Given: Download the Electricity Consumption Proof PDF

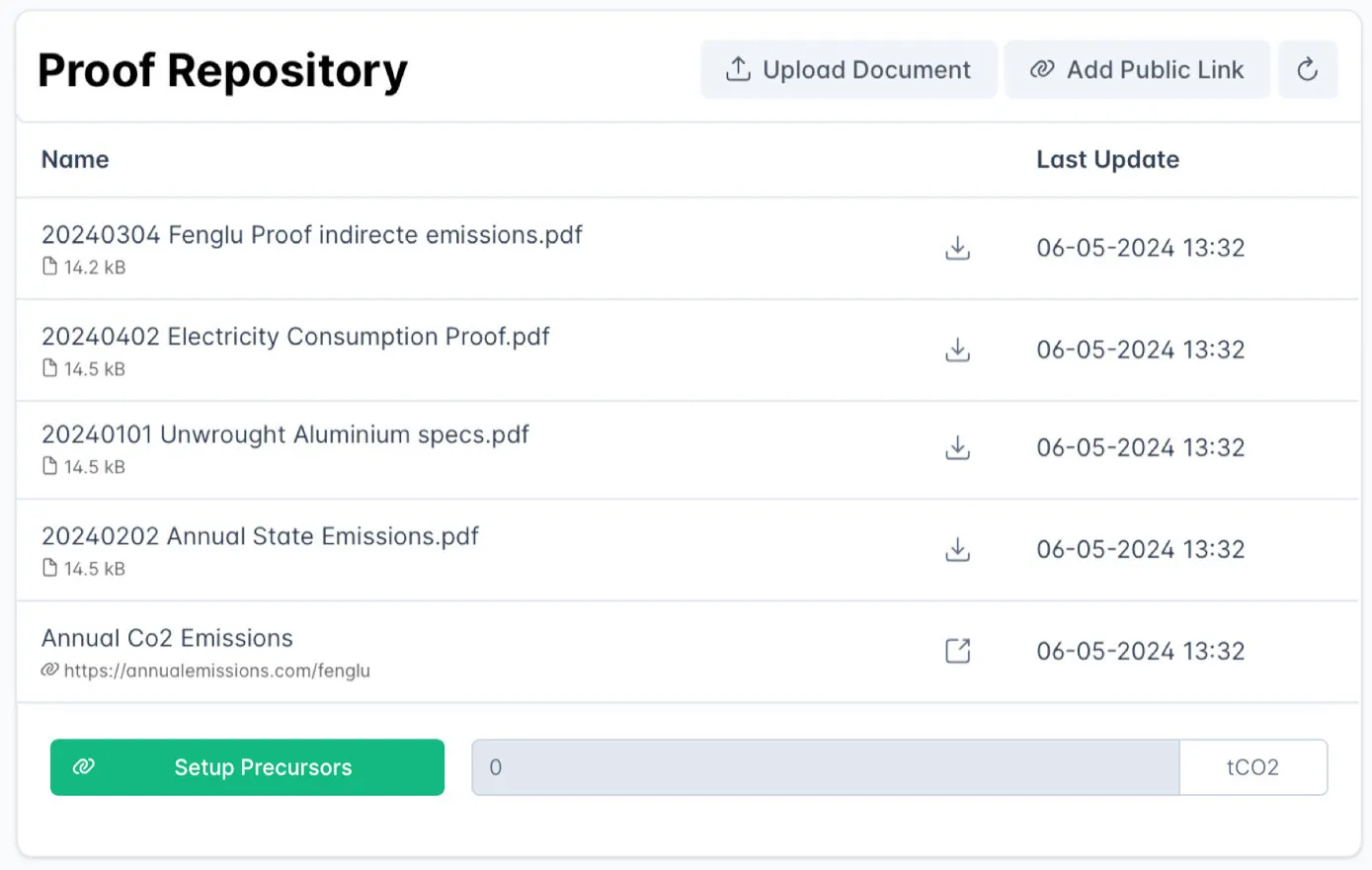Looking at the screenshot, I should (x=957, y=350).
